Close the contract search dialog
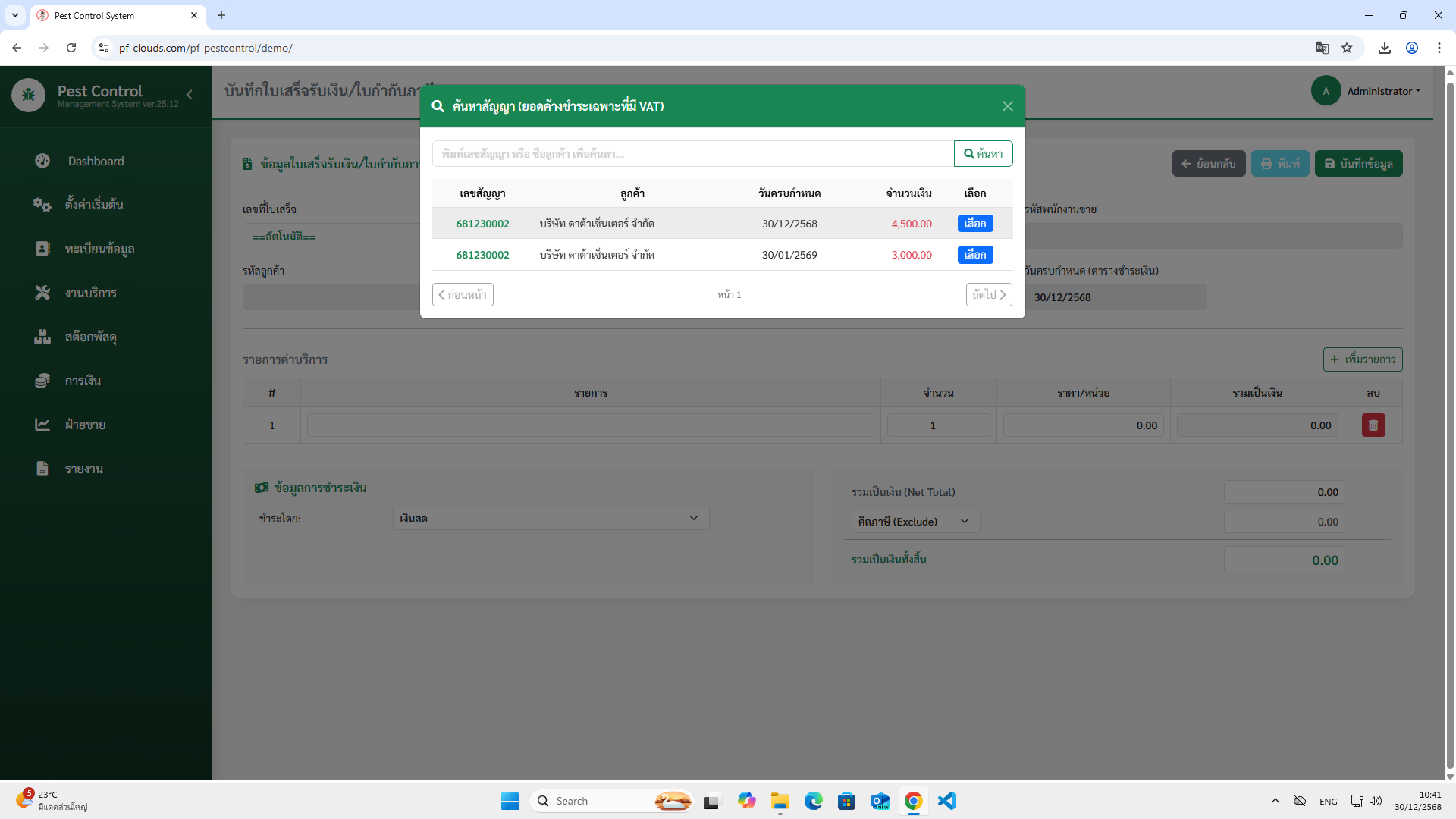Image resolution: width=1456 pixels, height=819 pixels. point(1007,106)
